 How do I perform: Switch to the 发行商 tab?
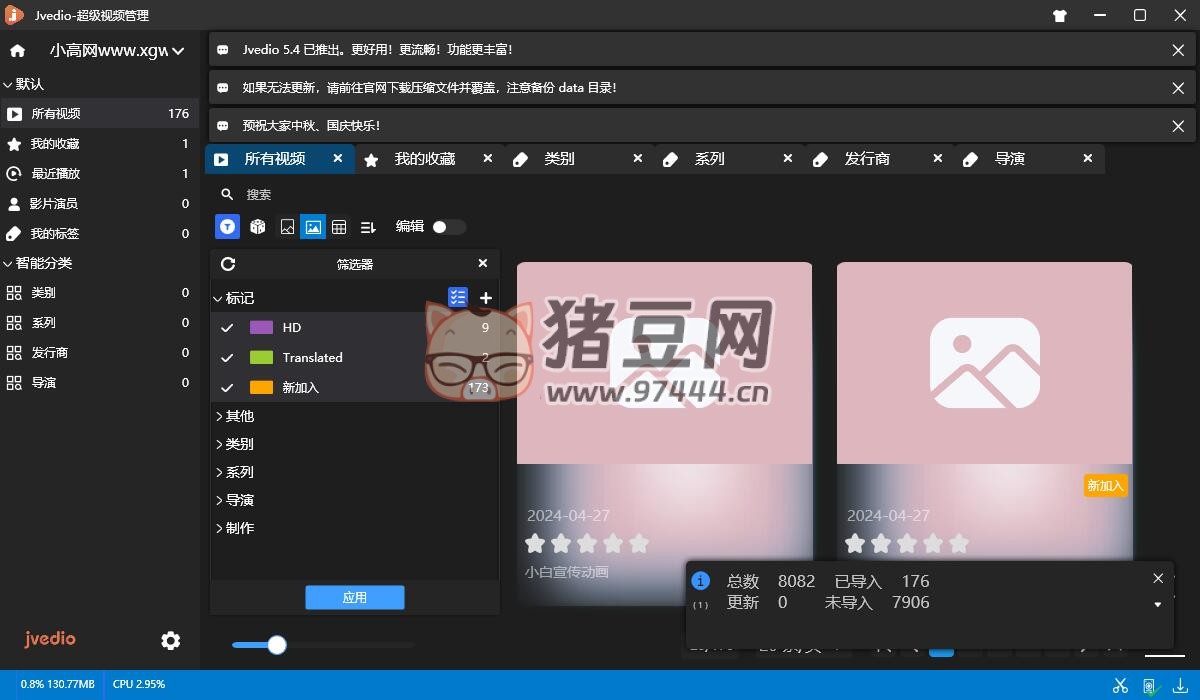pyautogui.click(x=866, y=159)
